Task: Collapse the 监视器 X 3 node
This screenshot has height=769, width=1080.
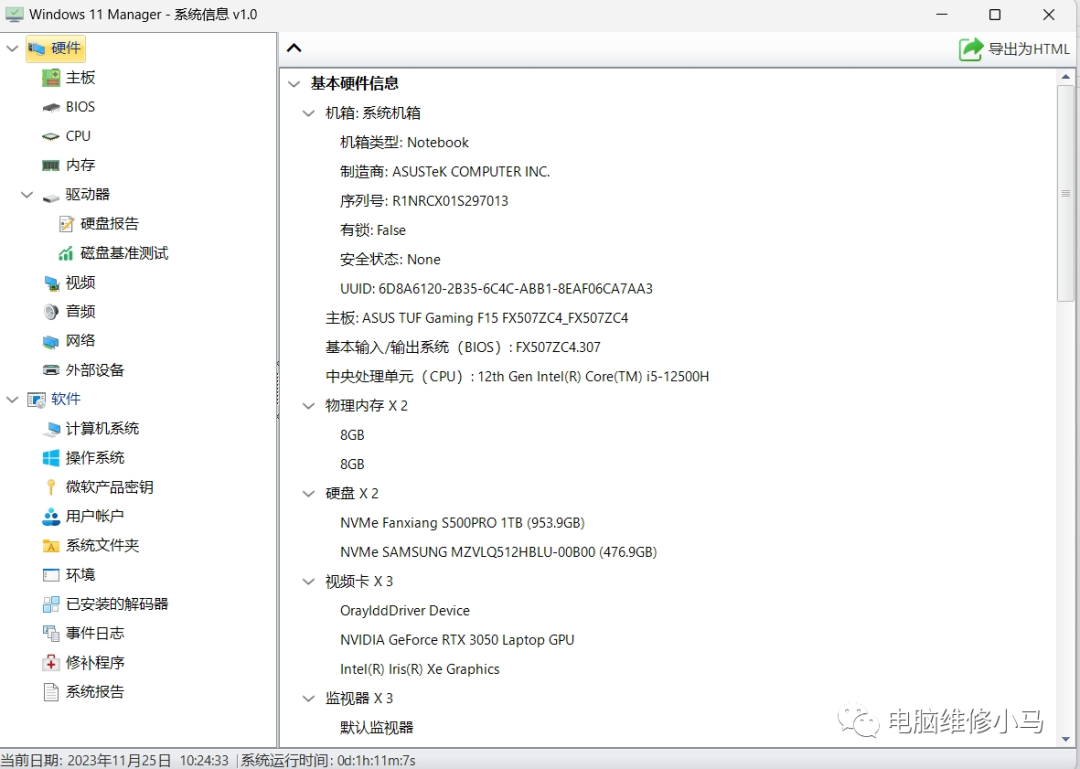Action: (x=309, y=699)
